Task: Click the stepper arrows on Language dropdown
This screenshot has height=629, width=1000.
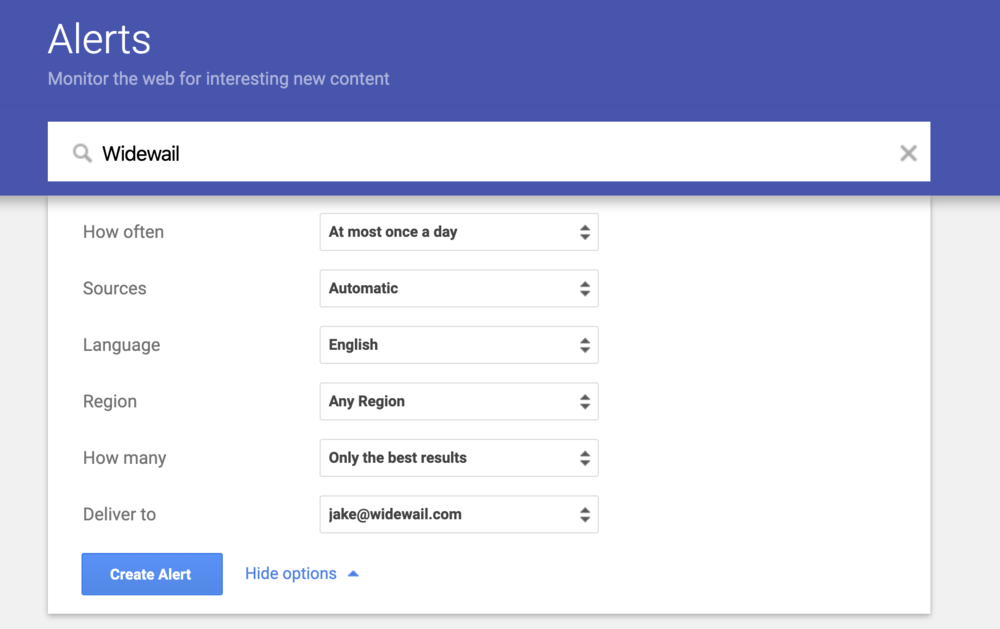Action: 585,344
